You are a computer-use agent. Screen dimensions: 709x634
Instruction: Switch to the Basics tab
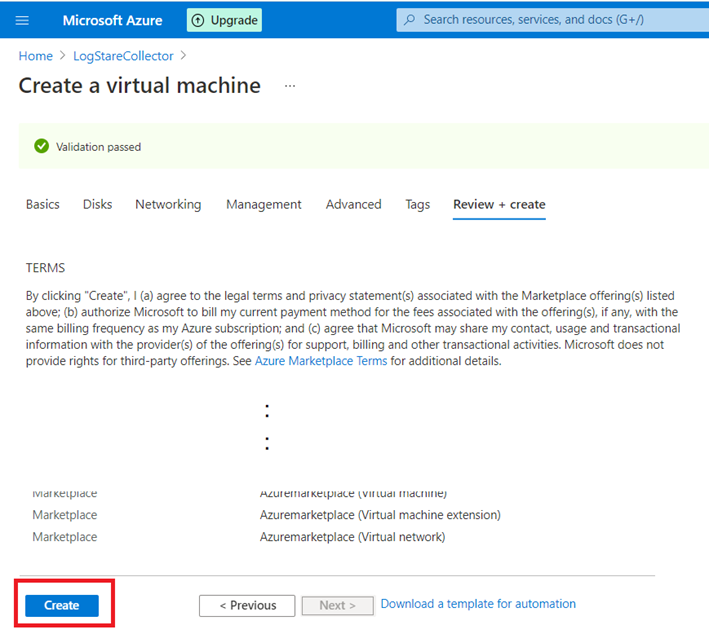pos(43,204)
